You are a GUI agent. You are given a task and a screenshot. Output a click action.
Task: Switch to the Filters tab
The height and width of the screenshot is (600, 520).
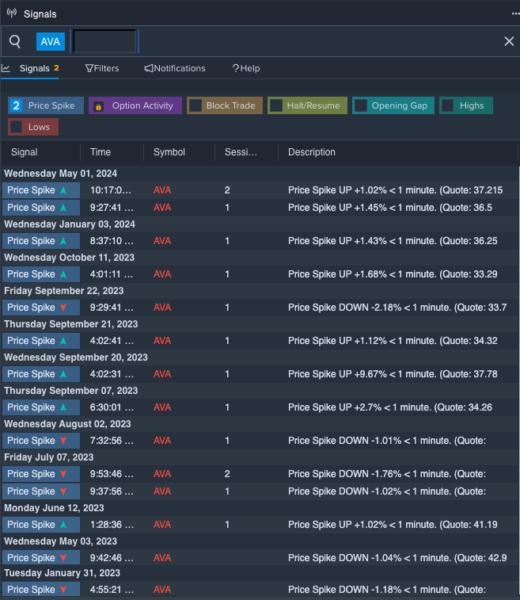pyautogui.click(x=102, y=68)
